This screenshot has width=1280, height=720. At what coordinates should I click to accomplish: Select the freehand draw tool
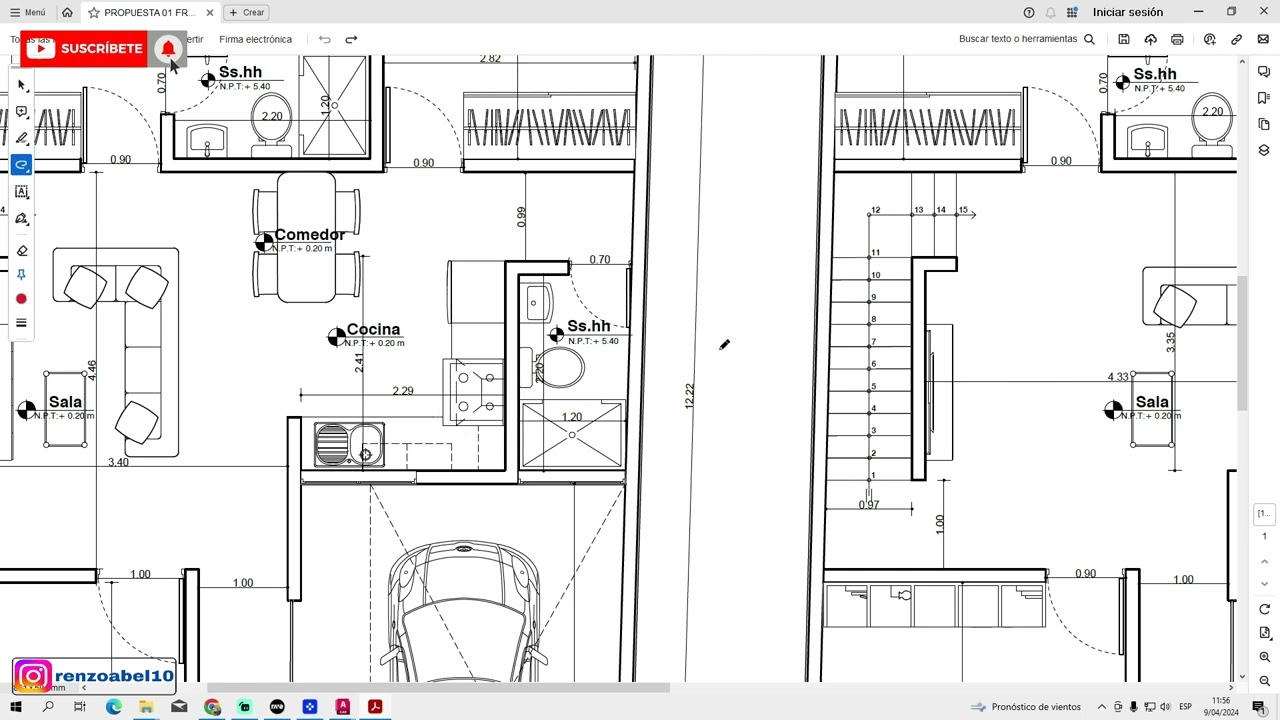coord(21,165)
